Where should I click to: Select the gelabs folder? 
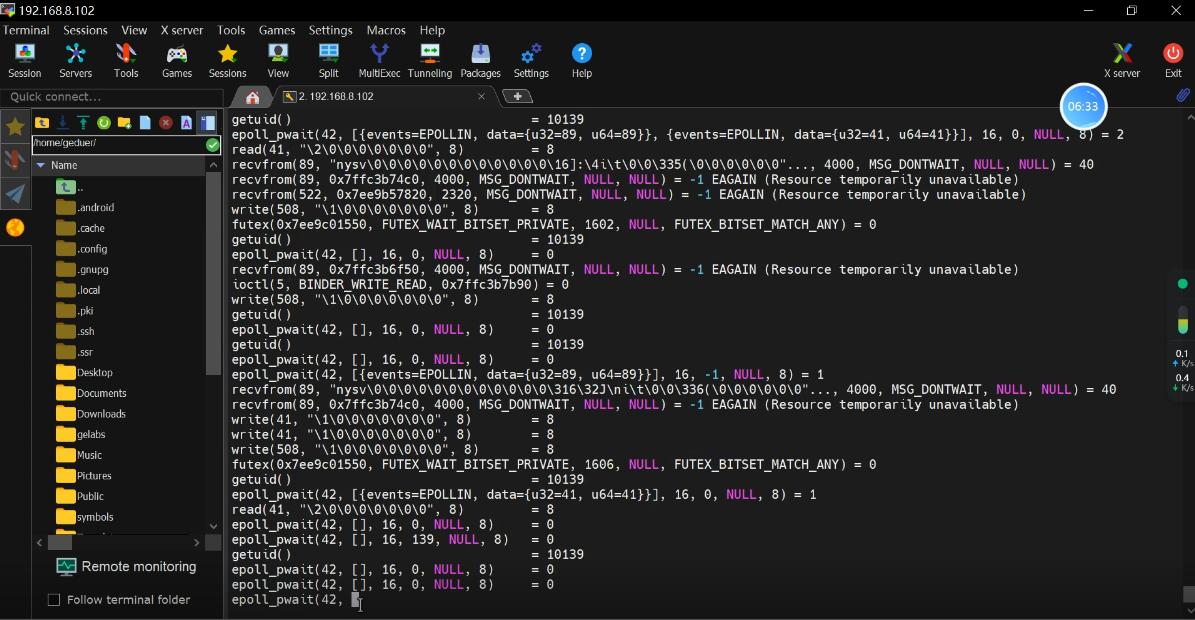point(82,434)
